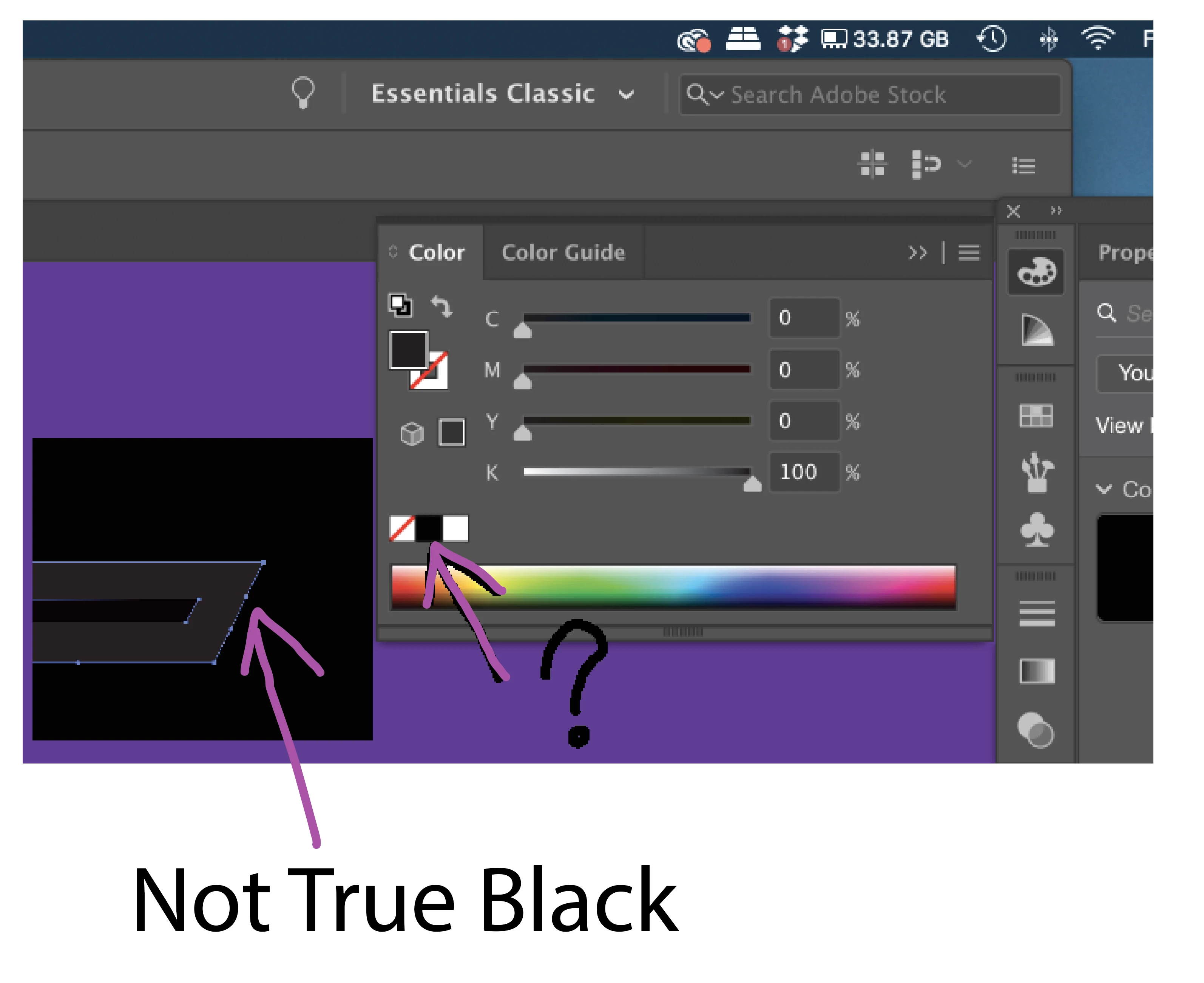The image size is (1204, 983).
Task: Click the K value field showing 100
Action: click(803, 472)
